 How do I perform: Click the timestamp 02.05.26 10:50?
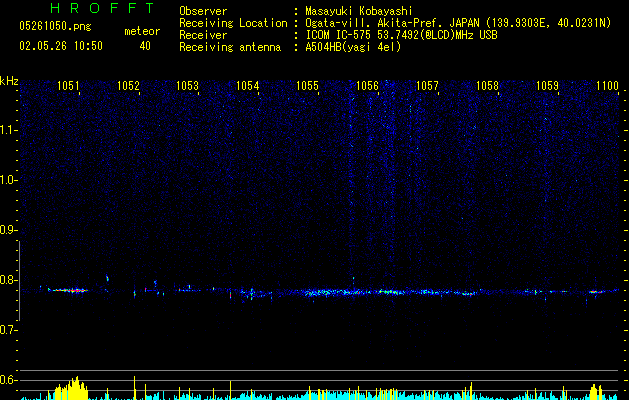[x=61, y=46]
